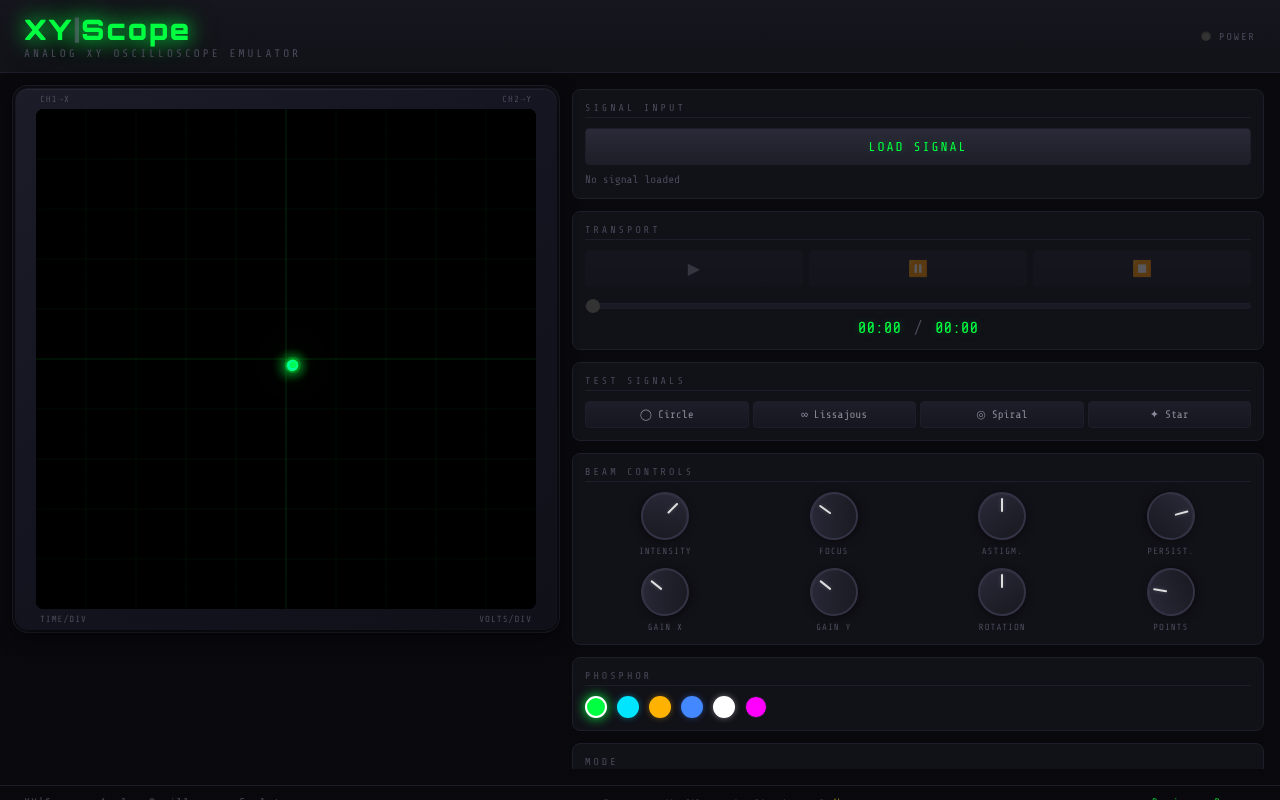This screenshot has height=800, width=1280.
Task: Generate the Spiral test signal
Action: point(1002,415)
